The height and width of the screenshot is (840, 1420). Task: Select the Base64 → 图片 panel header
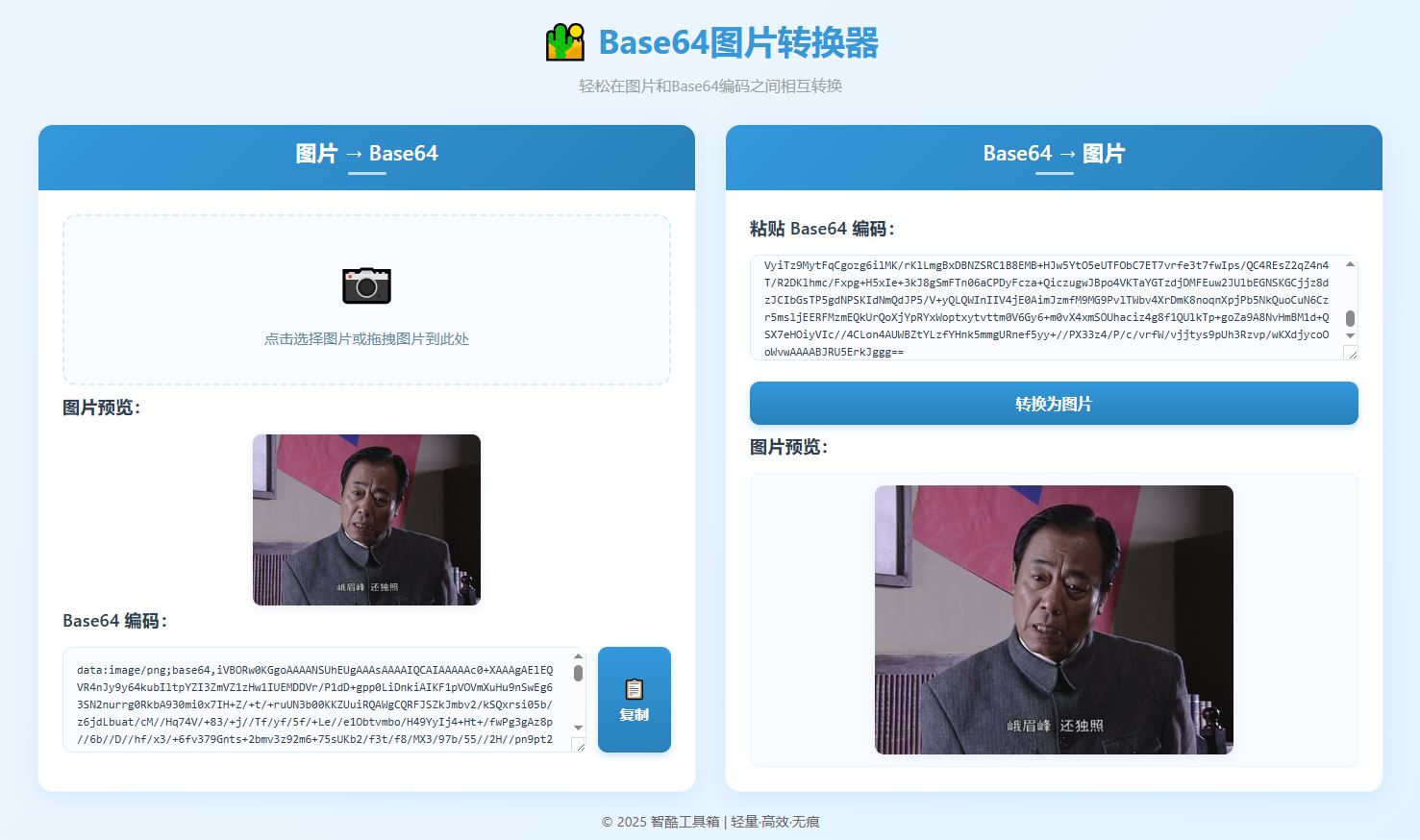coord(1054,158)
